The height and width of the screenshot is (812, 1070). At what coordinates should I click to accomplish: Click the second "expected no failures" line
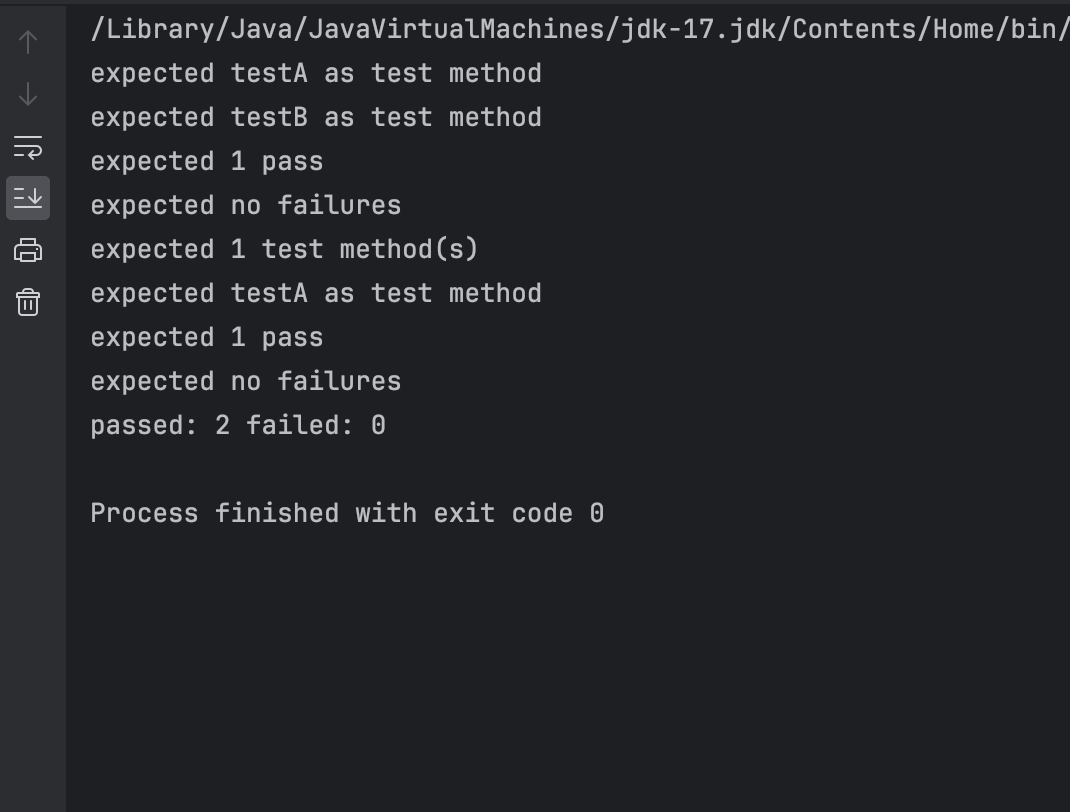coord(246,381)
